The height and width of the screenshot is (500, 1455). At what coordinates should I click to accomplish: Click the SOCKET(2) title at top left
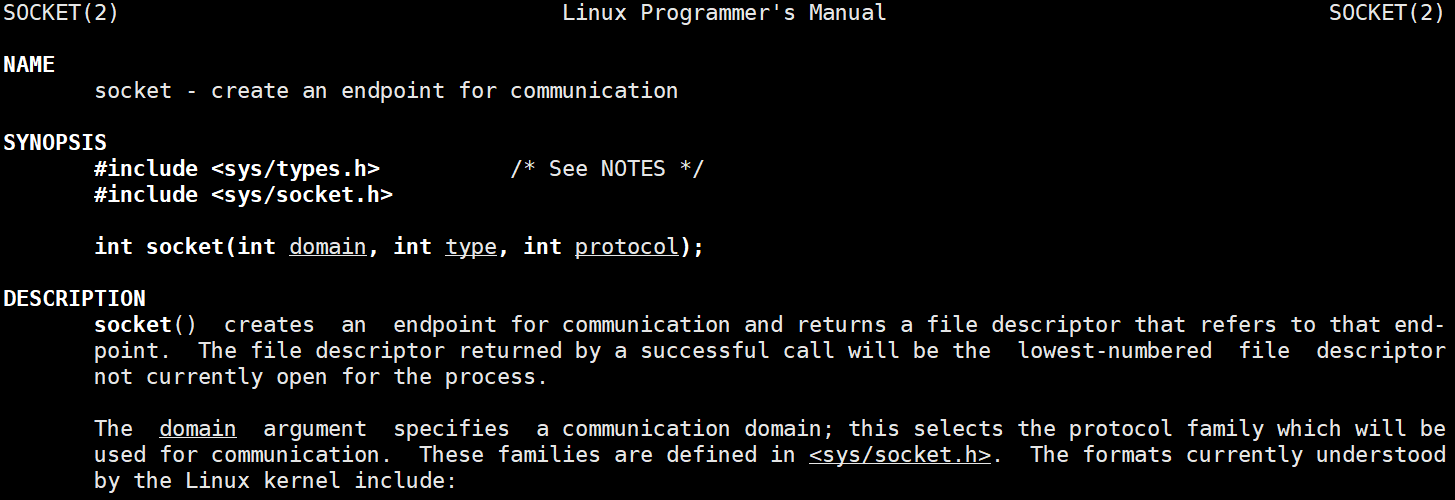[61, 13]
